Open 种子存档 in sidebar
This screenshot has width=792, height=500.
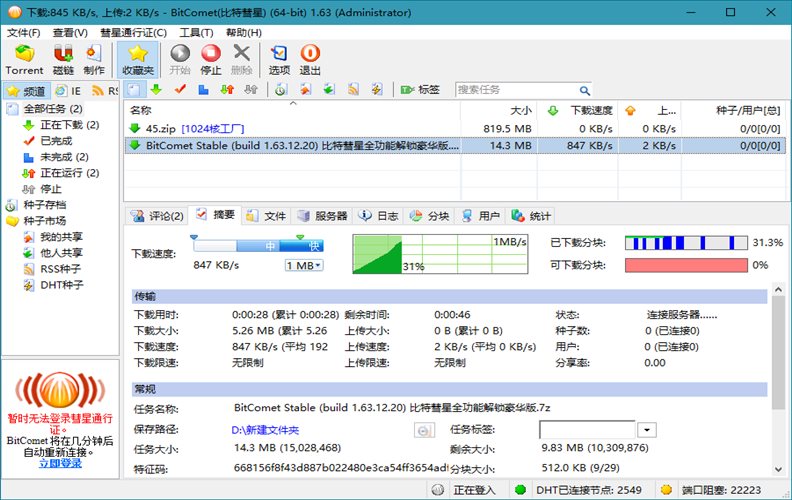click(x=44, y=205)
